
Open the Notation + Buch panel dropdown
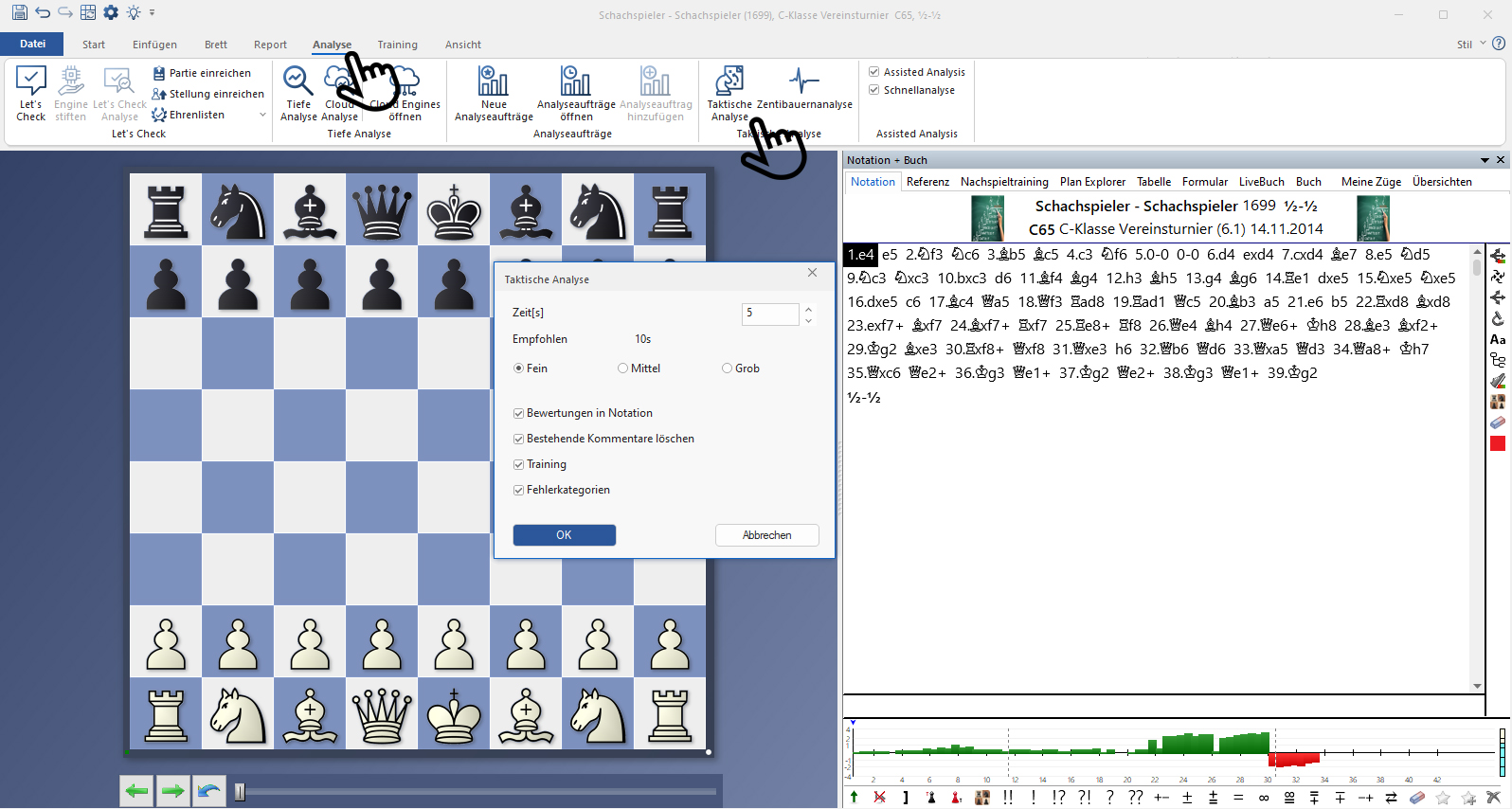click(x=1485, y=160)
